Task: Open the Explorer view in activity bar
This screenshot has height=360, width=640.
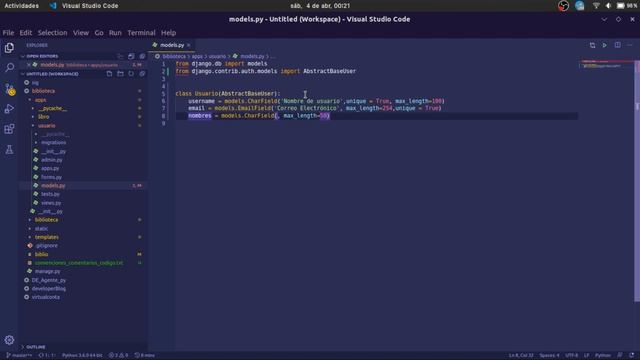Action: 9,48
